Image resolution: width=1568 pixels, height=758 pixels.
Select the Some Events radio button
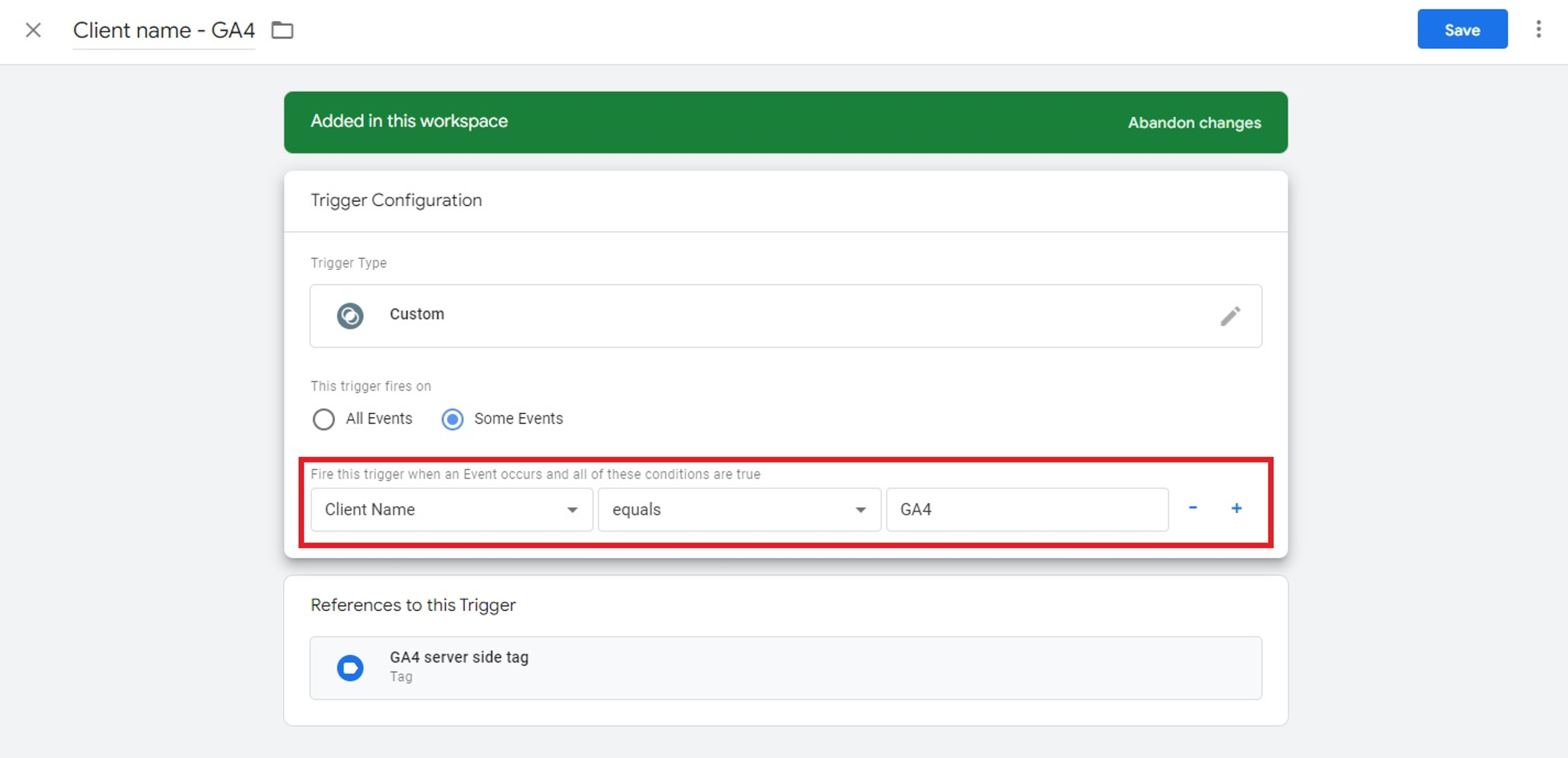click(x=453, y=419)
